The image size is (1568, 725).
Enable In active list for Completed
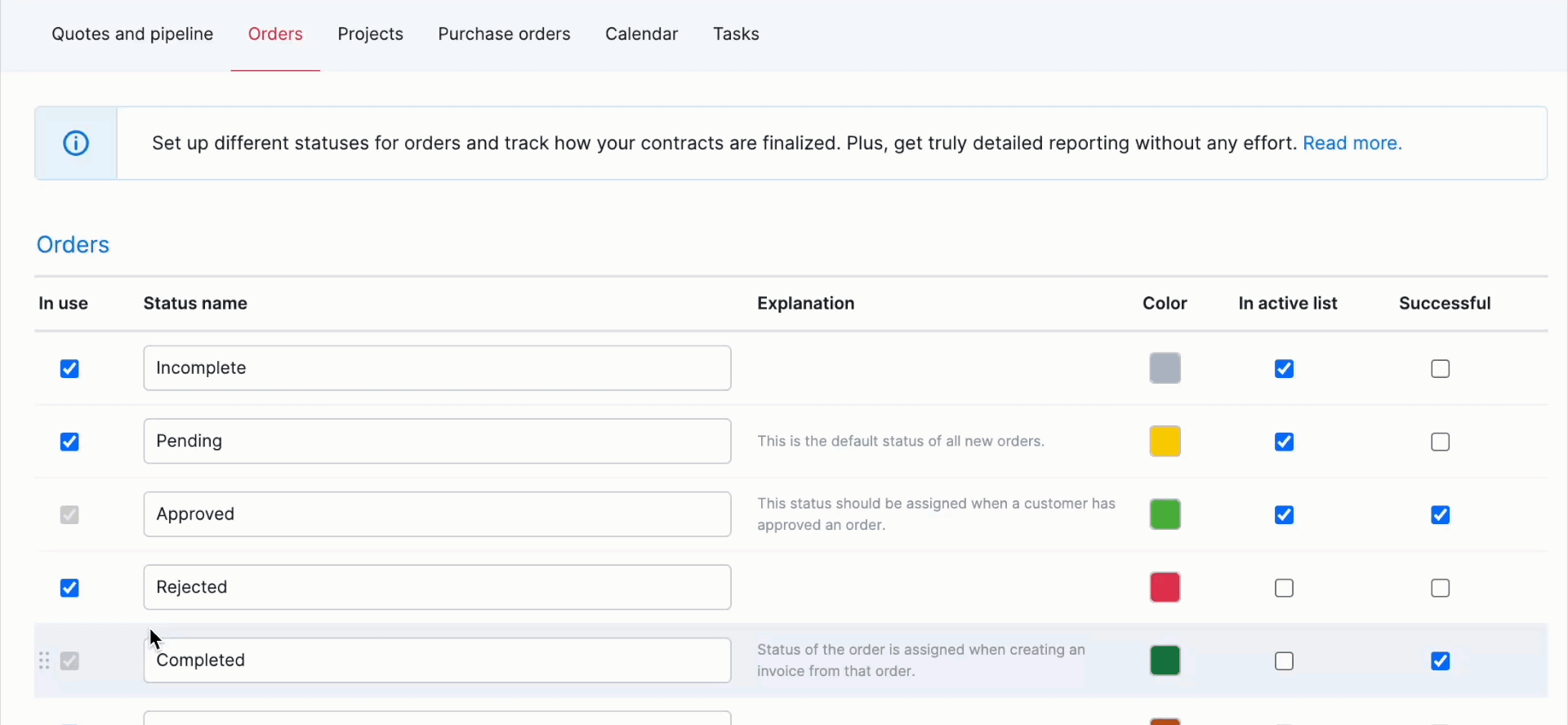pyautogui.click(x=1285, y=661)
